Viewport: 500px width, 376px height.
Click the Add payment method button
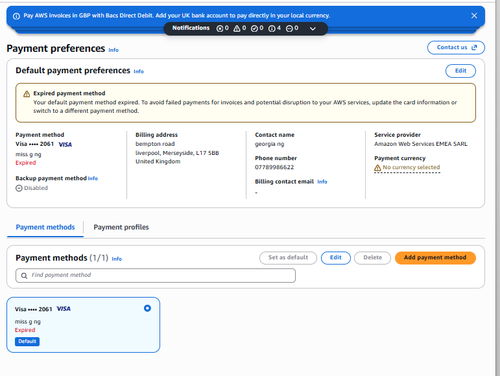[x=435, y=258]
